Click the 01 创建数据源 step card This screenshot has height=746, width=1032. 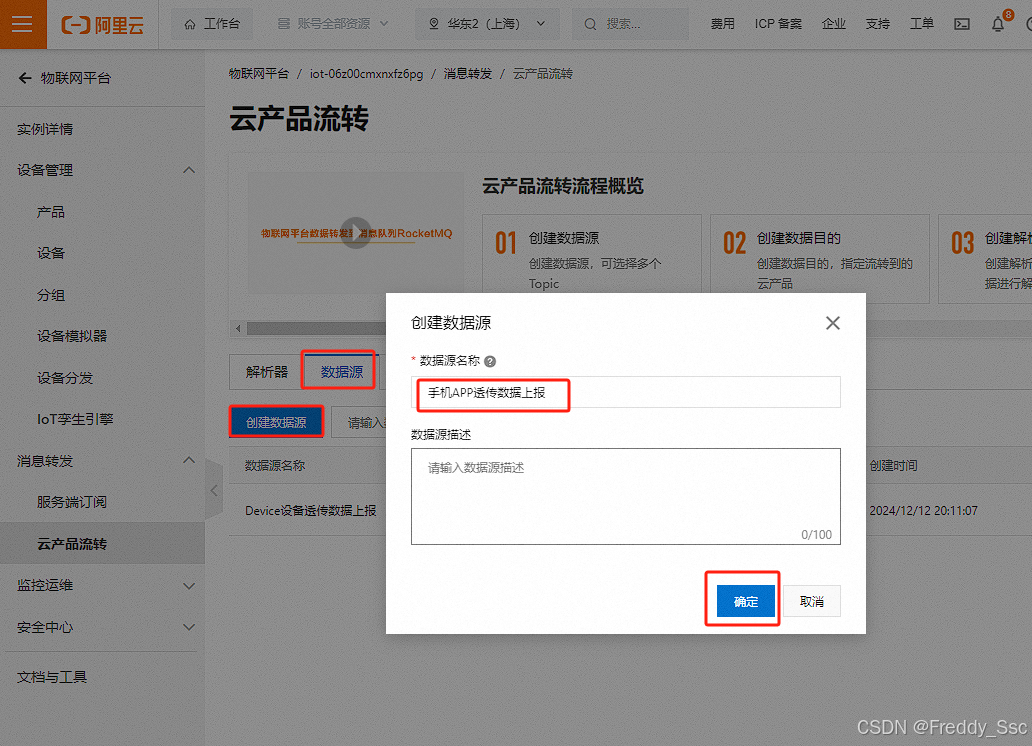[592, 257]
